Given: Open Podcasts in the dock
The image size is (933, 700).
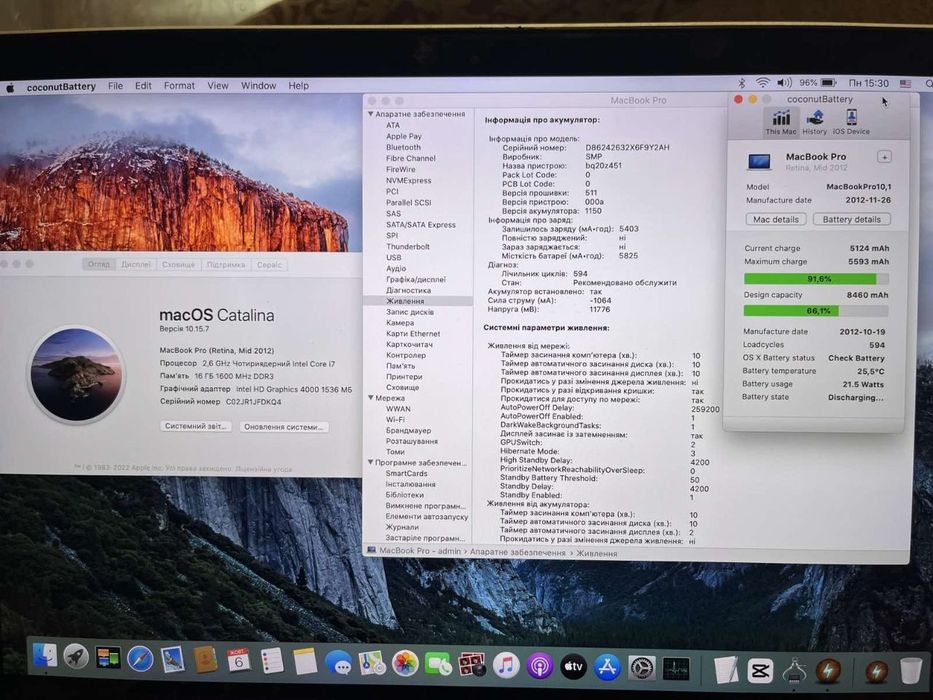Looking at the screenshot, I should [x=539, y=666].
